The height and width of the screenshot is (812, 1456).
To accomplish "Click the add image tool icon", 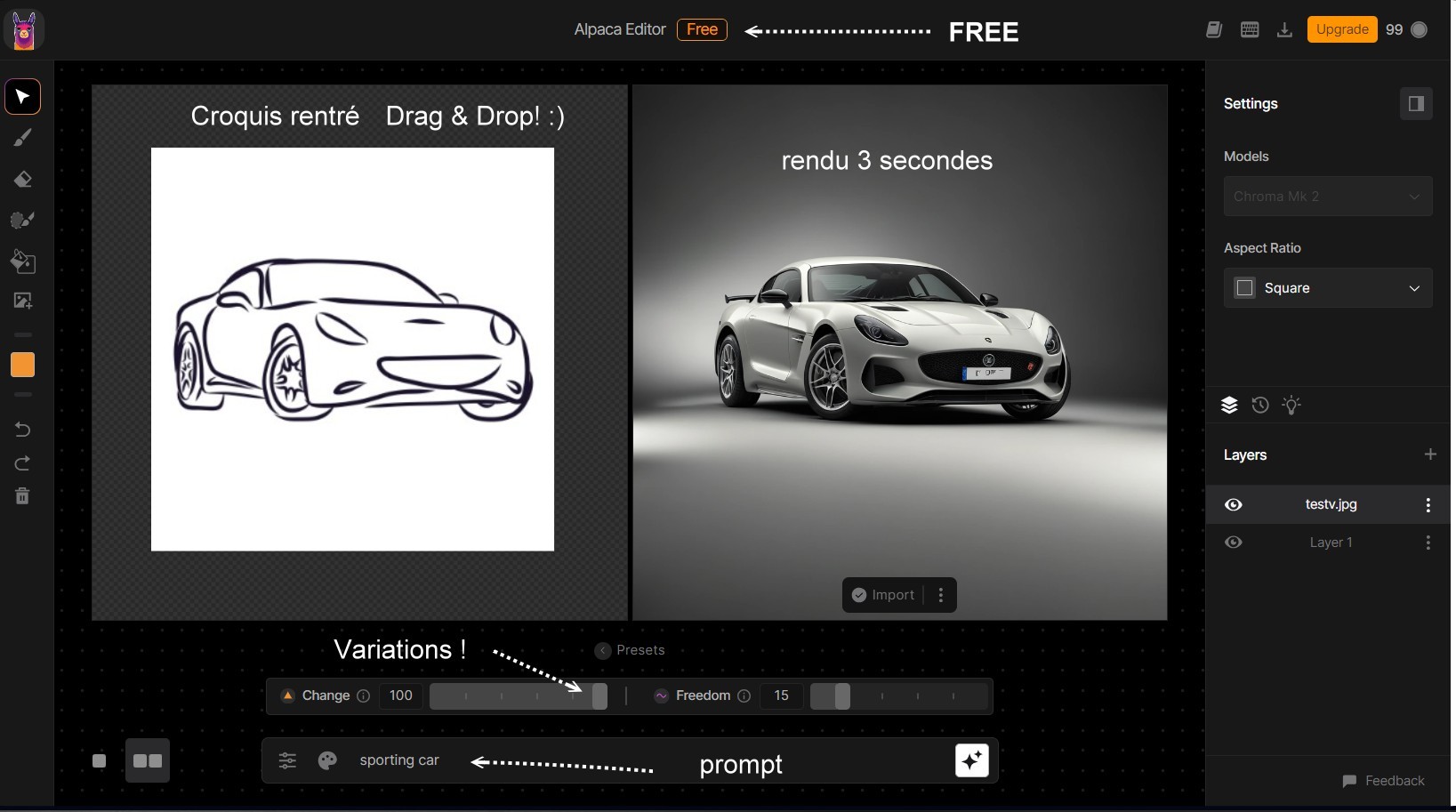I will point(23,301).
